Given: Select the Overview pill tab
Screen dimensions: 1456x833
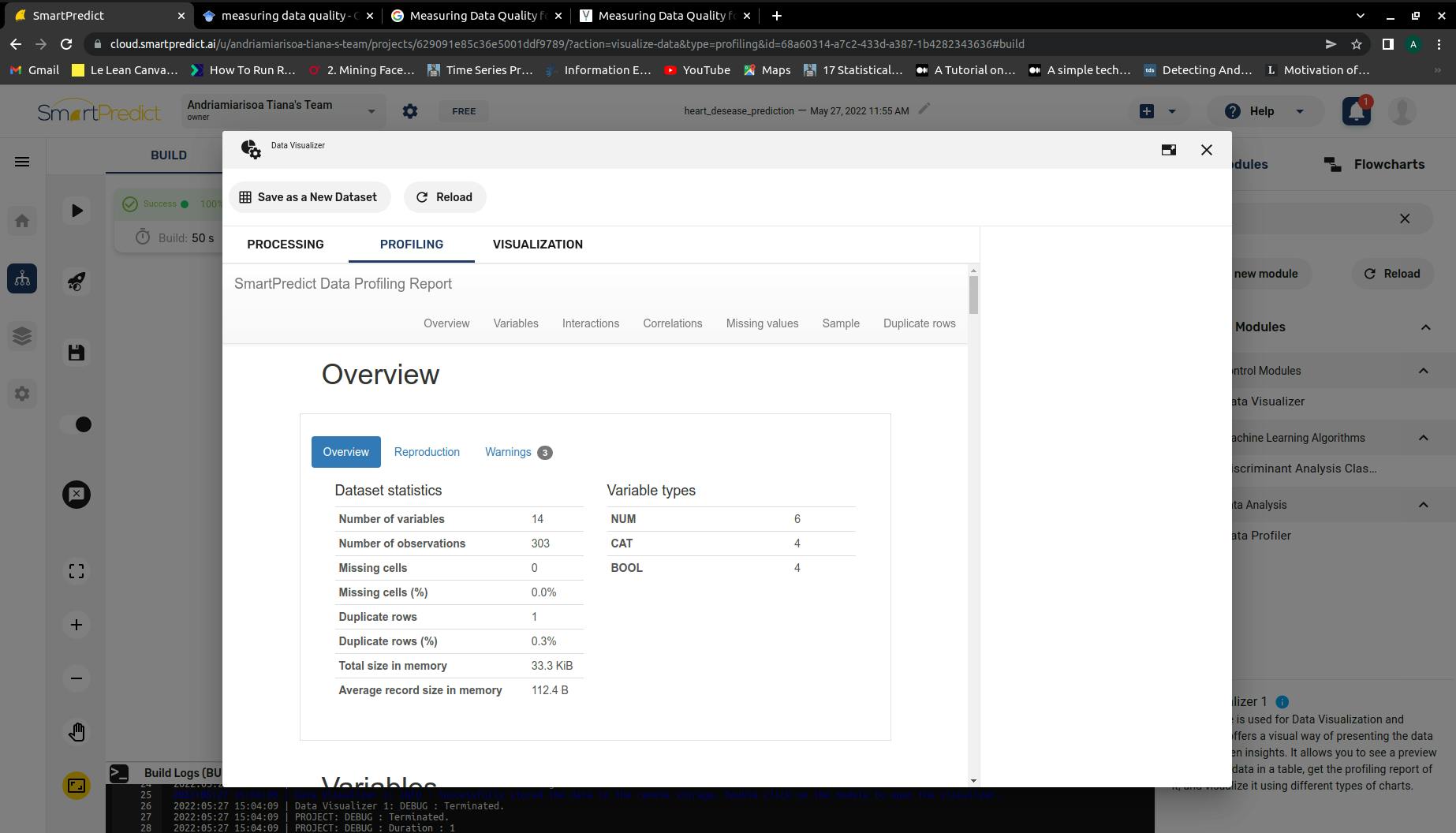Looking at the screenshot, I should point(345,452).
